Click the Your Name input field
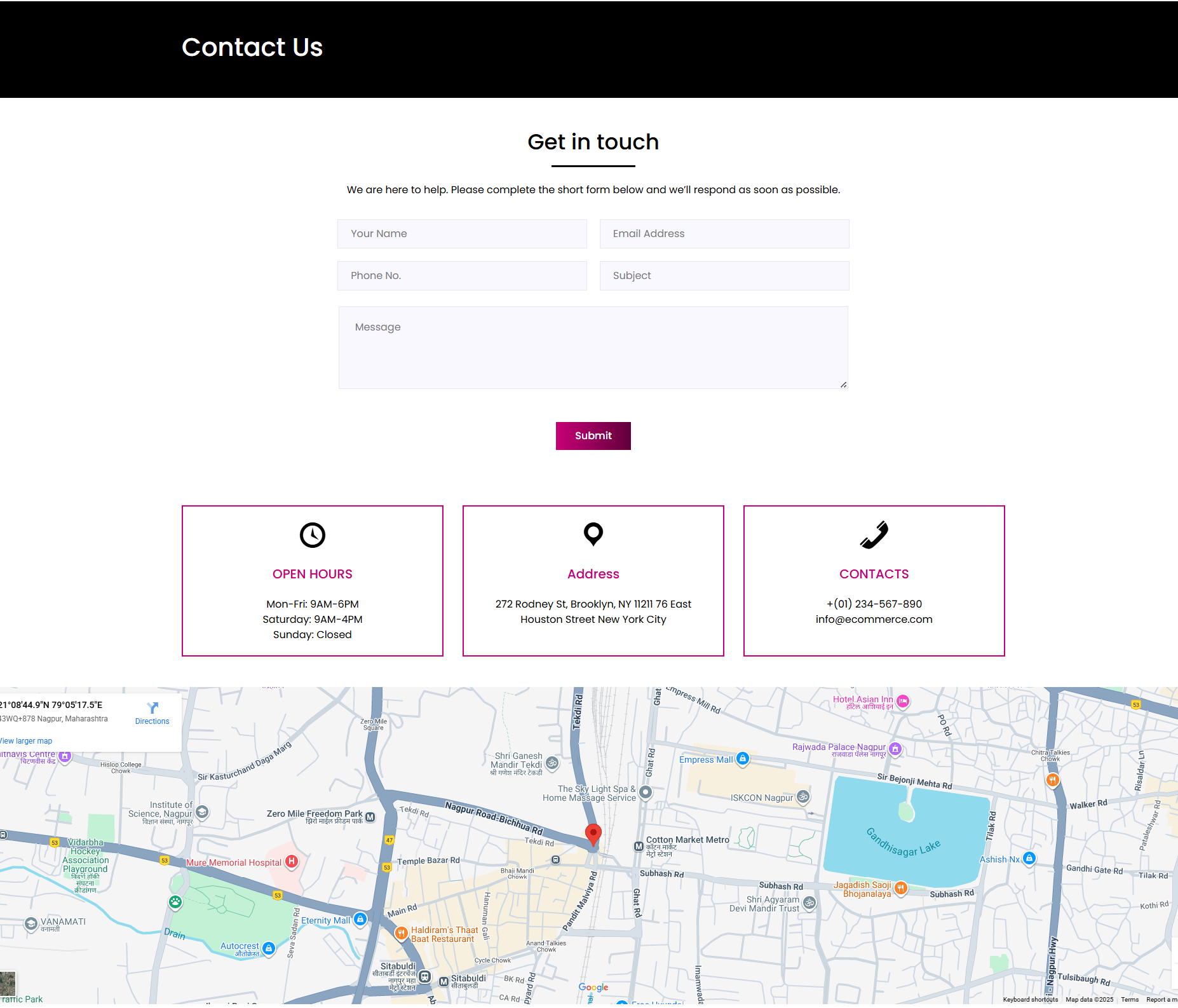This screenshot has width=1178, height=1008. pyautogui.click(x=462, y=234)
